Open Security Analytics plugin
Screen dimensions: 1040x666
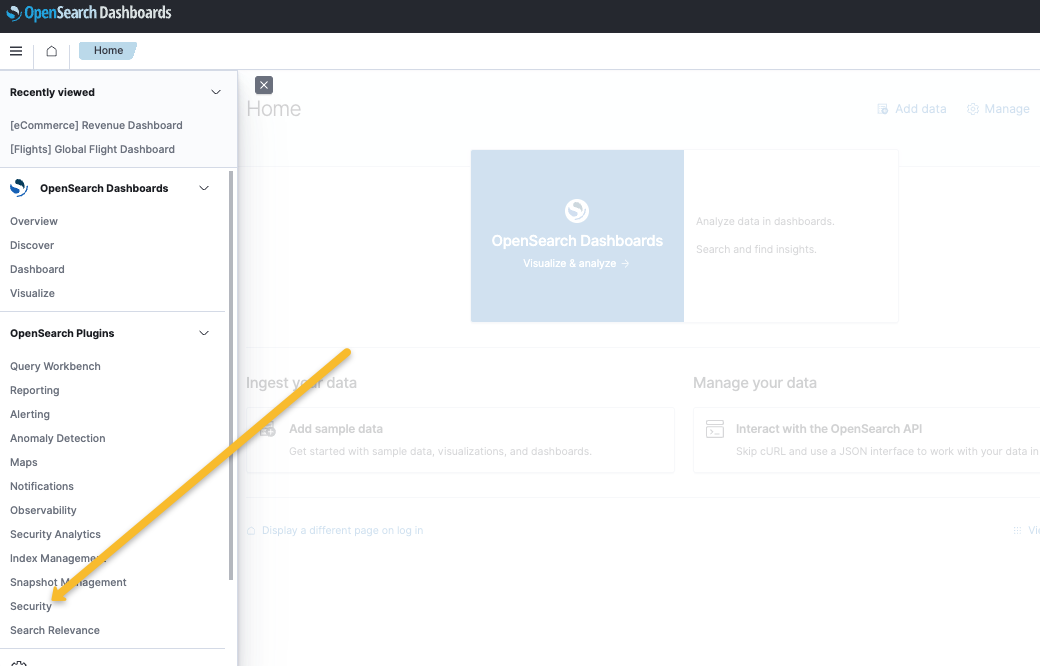click(55, 534)
